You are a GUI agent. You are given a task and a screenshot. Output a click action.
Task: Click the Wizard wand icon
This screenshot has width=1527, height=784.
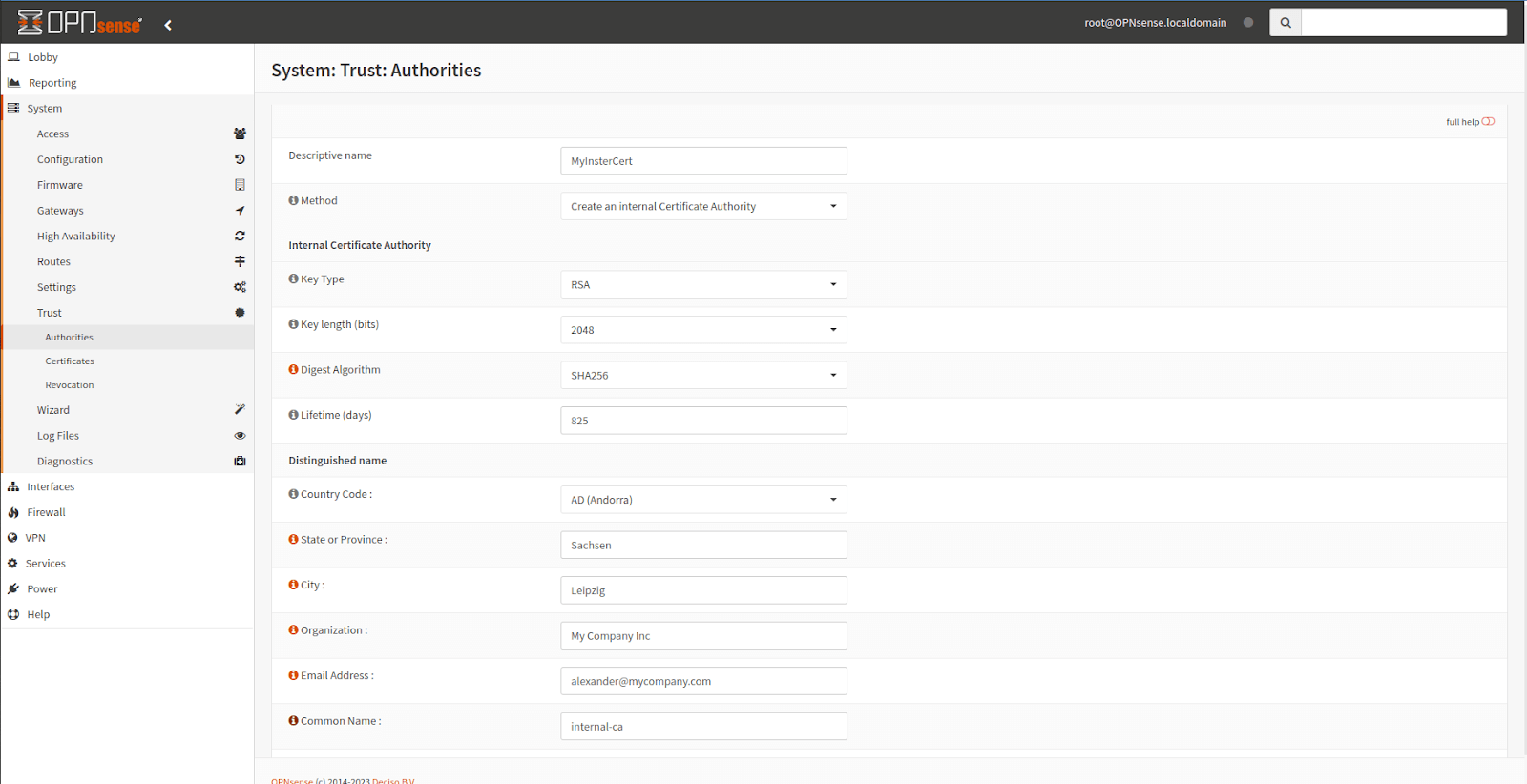pos(240,410)
